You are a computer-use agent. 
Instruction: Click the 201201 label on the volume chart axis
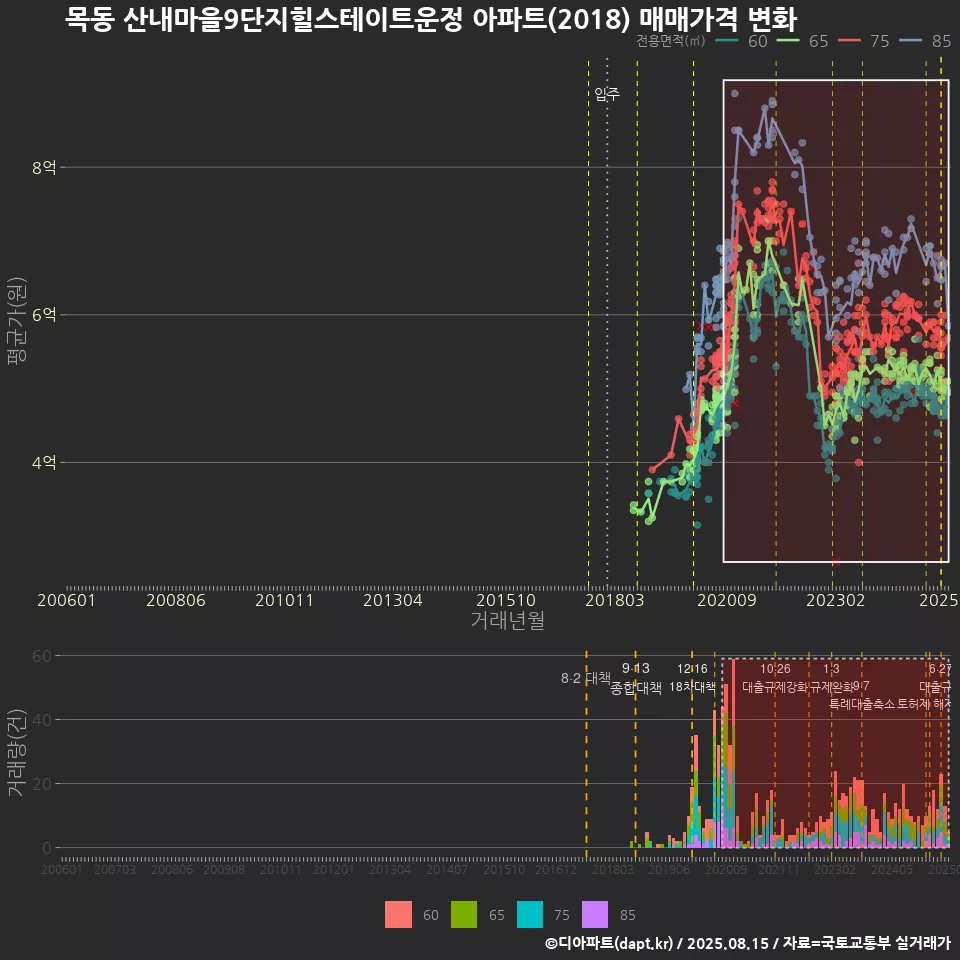[x=334, y=869]
